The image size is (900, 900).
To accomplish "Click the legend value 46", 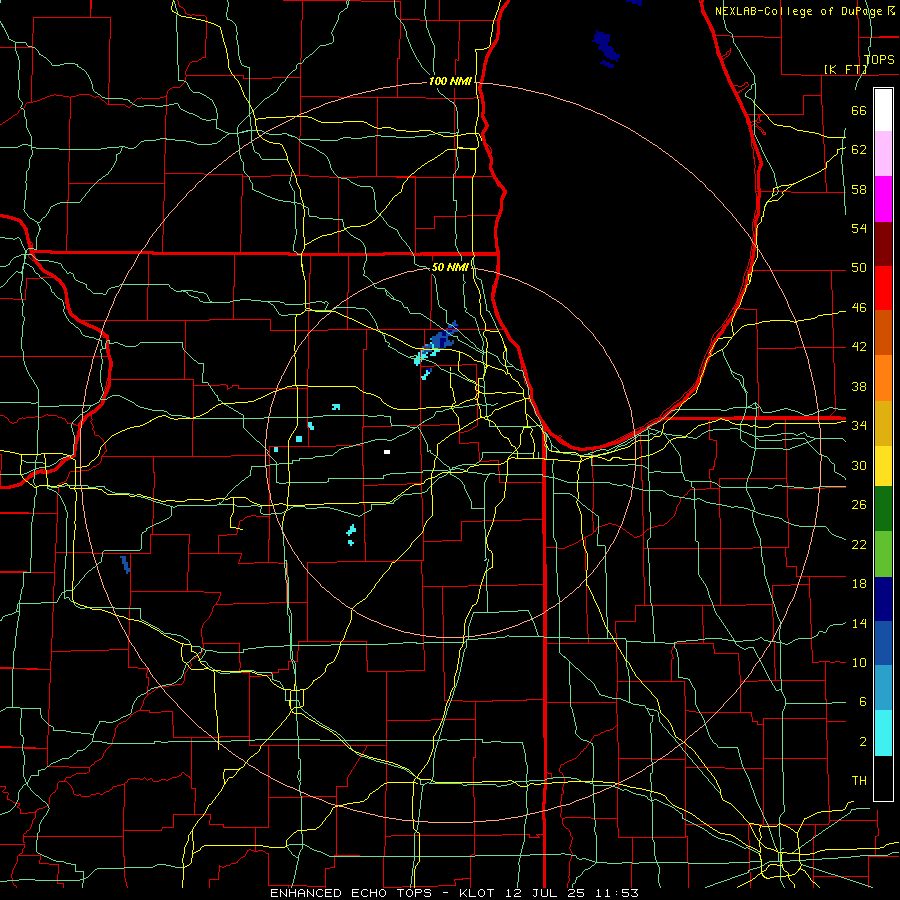I will (x=859, y=308).
